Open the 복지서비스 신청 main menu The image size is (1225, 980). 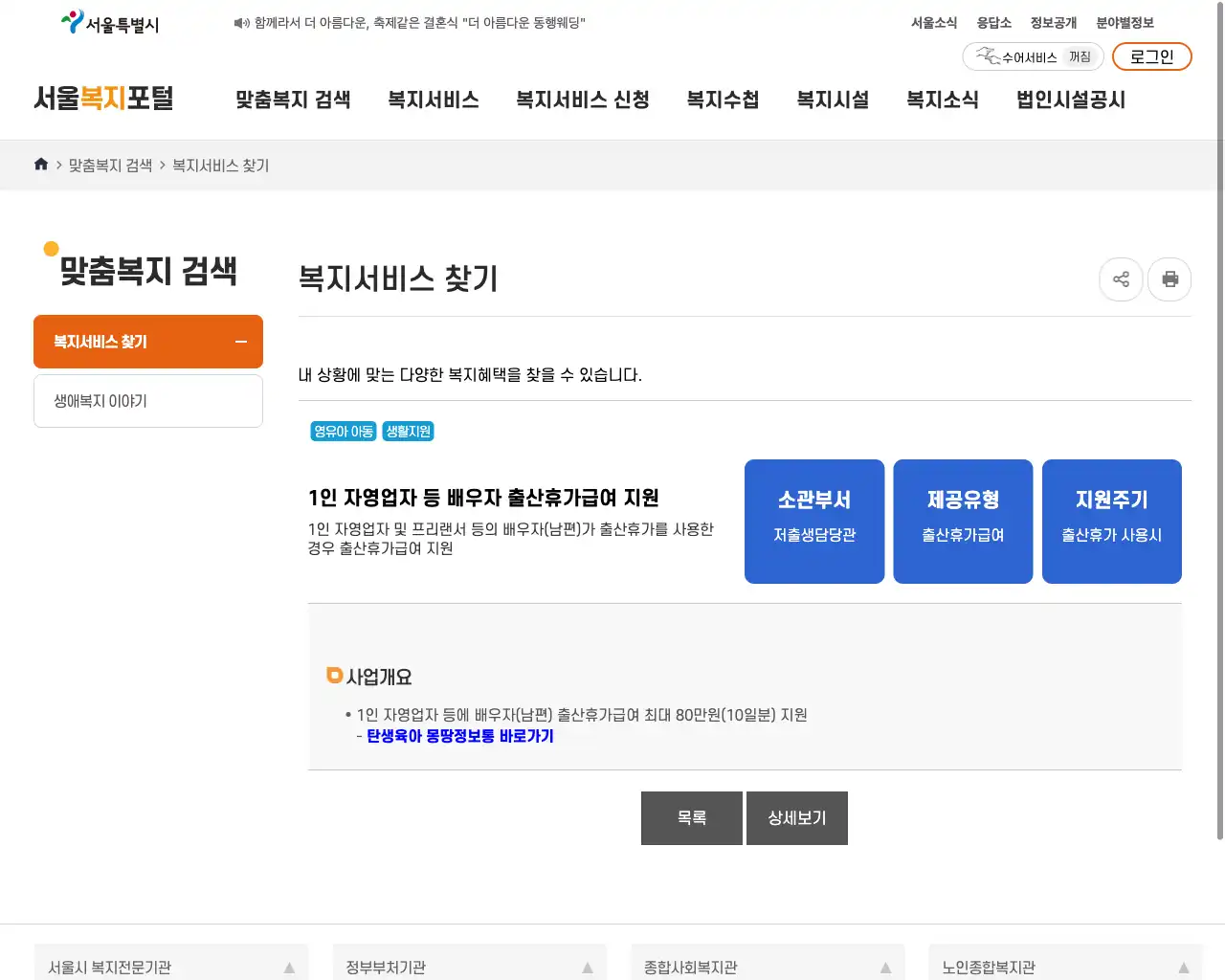[x=583, y=100]
